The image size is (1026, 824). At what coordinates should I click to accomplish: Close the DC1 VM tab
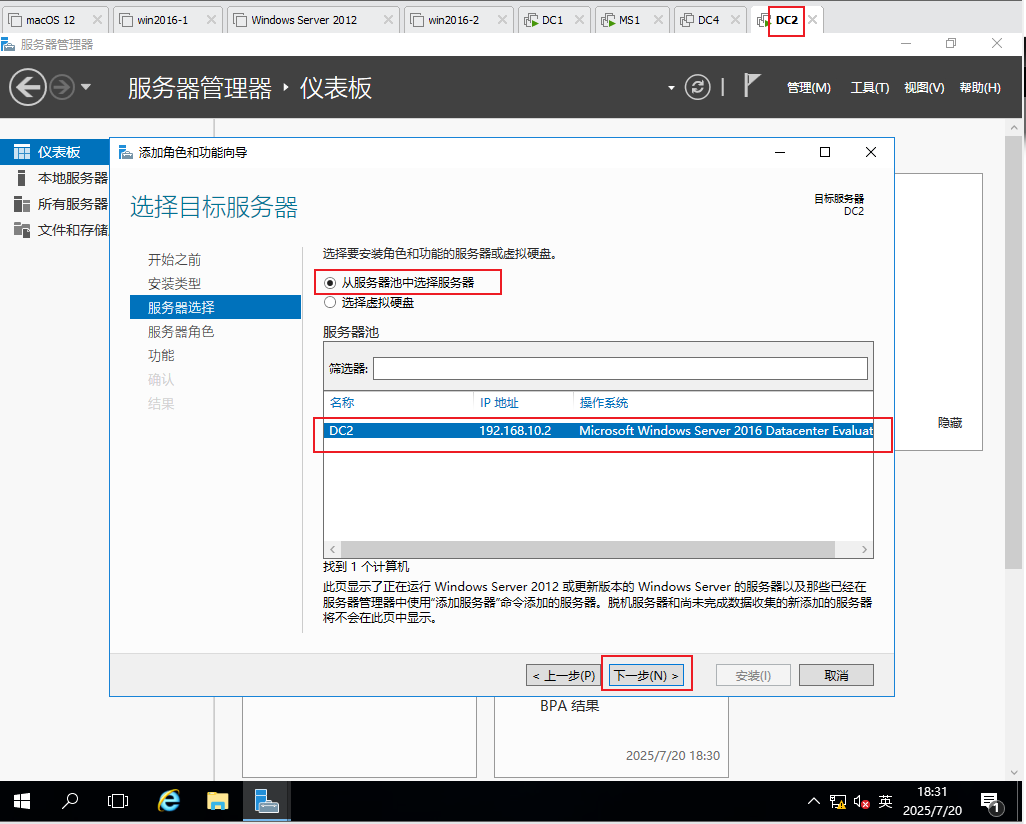579,20
